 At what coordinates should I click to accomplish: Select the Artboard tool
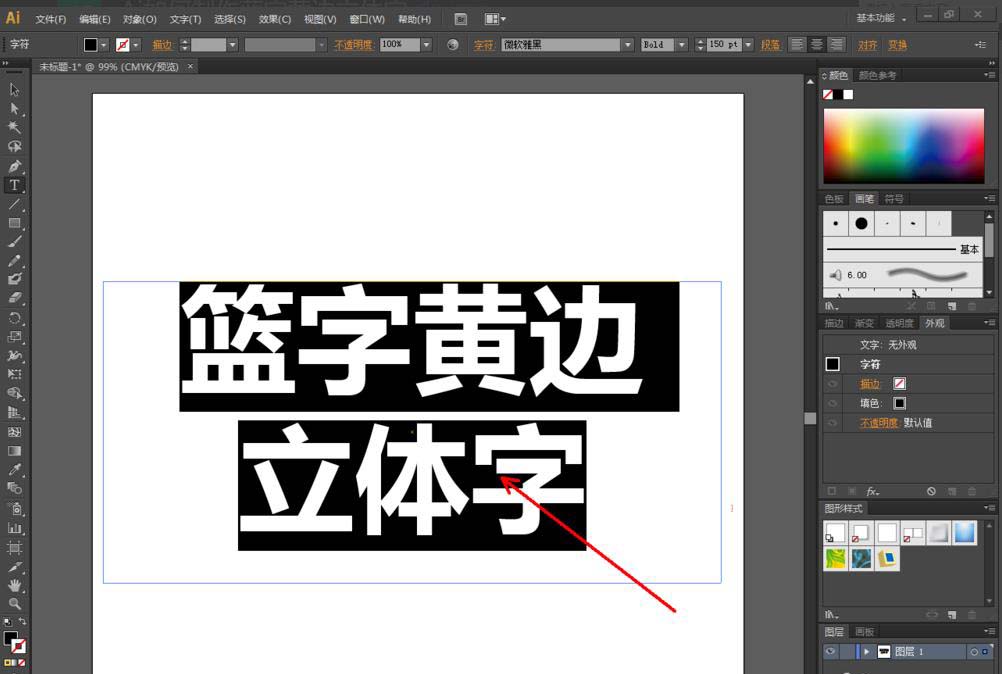click(14, 548)
